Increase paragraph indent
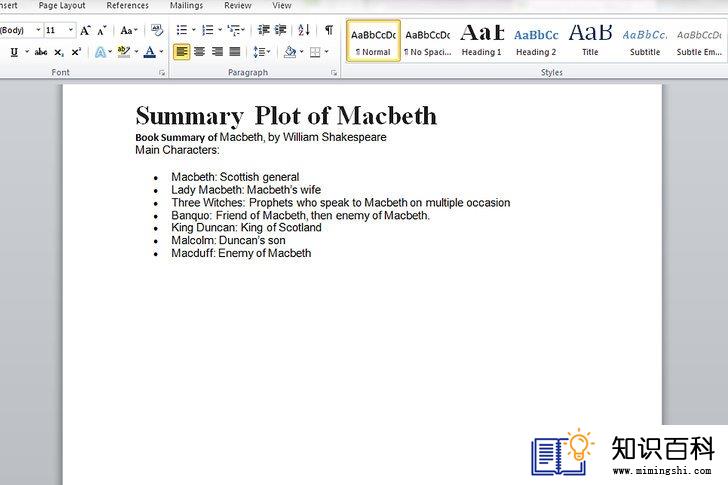Screen dimensions: 728x485 pos(280,31)
